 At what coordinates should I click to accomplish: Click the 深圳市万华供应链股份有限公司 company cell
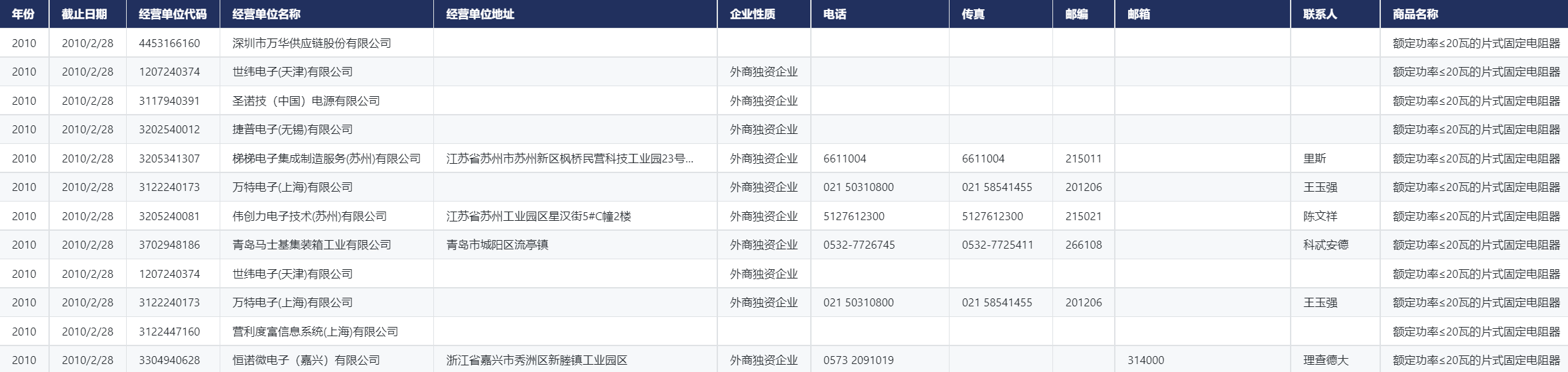[311, 43]
